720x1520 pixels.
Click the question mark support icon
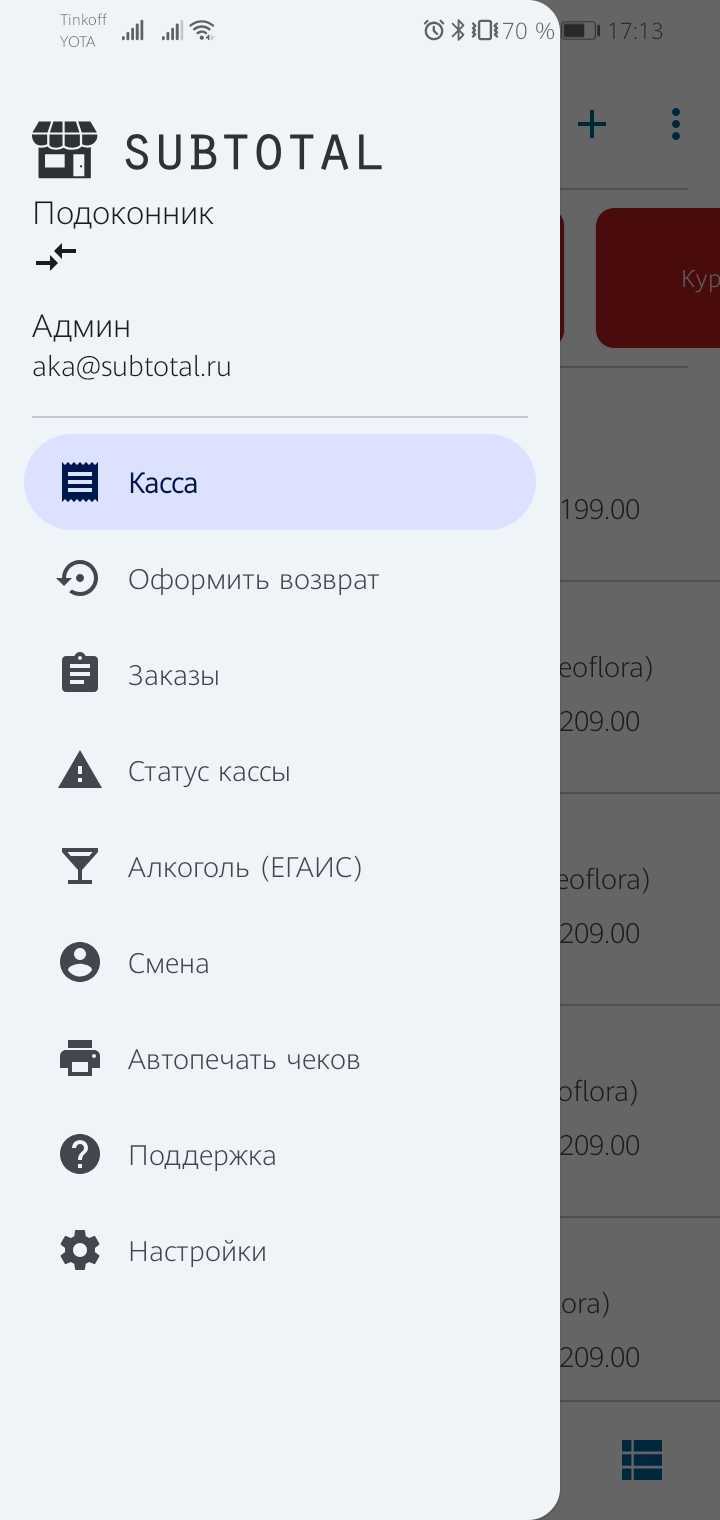[80, 1154]
